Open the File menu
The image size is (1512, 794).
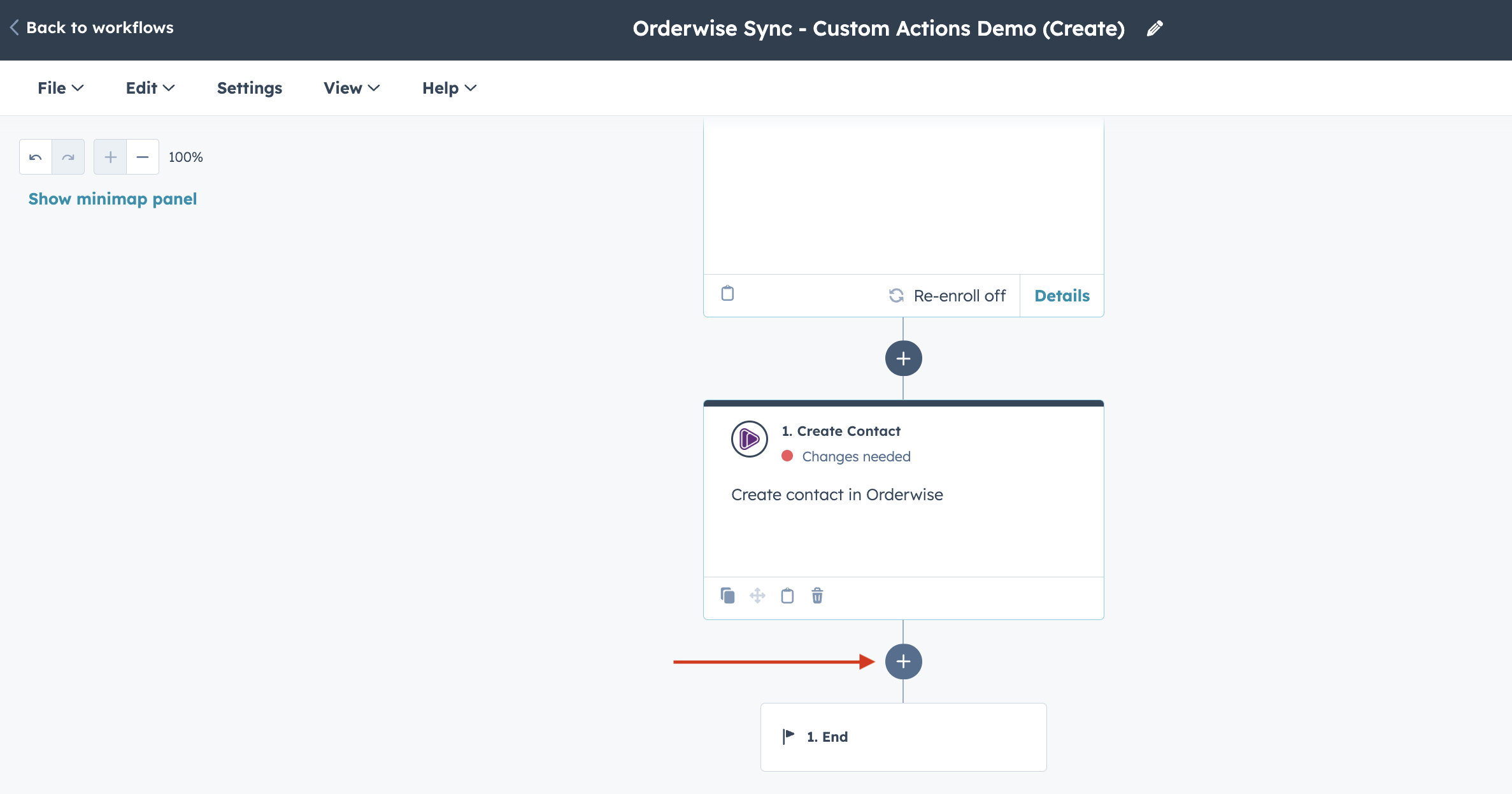coord(61,88)
